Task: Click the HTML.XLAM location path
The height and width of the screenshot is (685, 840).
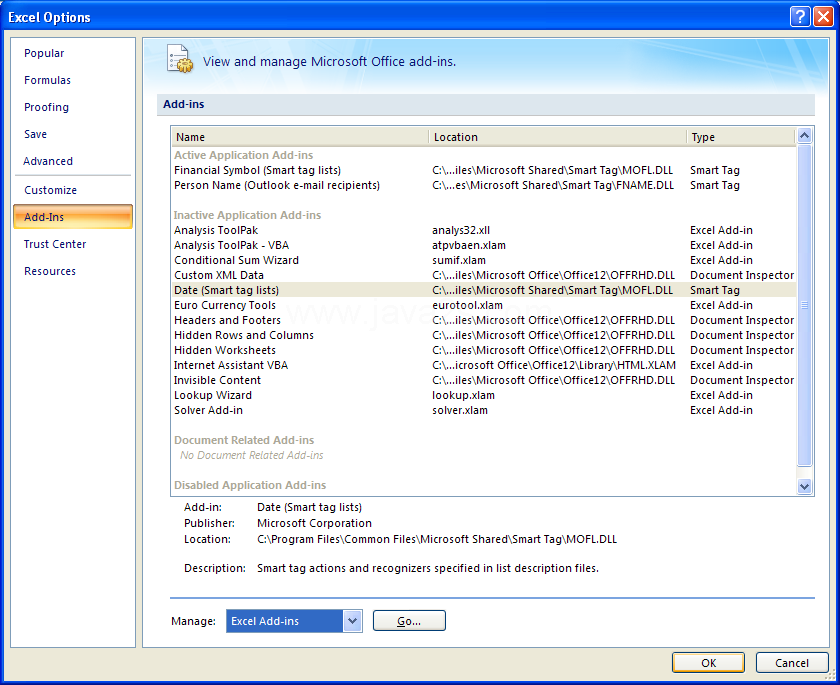Action: (554, 365)
